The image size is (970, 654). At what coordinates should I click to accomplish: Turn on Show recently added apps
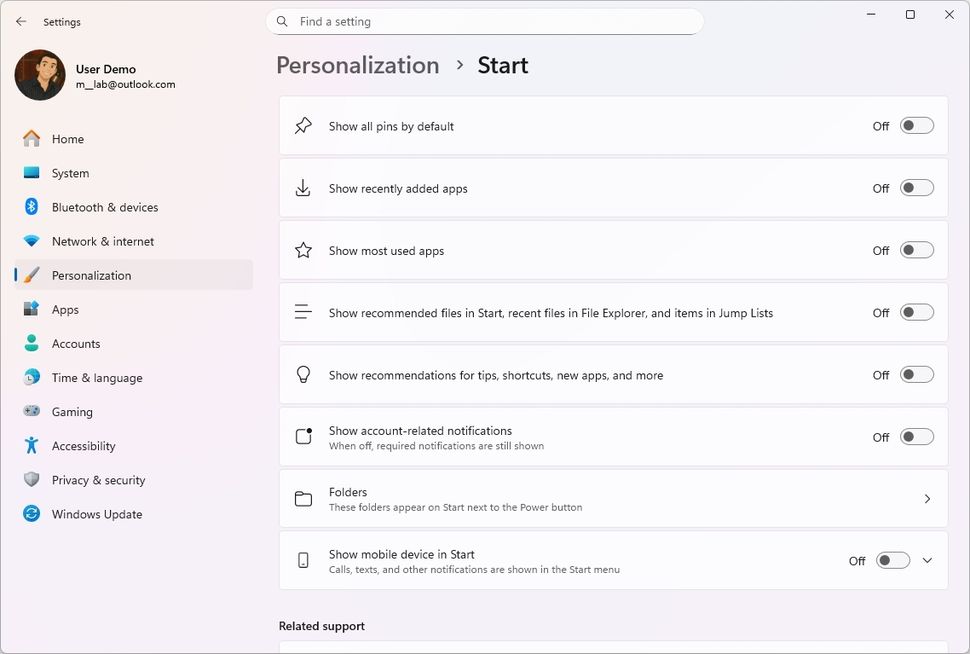tap(916, 188)
